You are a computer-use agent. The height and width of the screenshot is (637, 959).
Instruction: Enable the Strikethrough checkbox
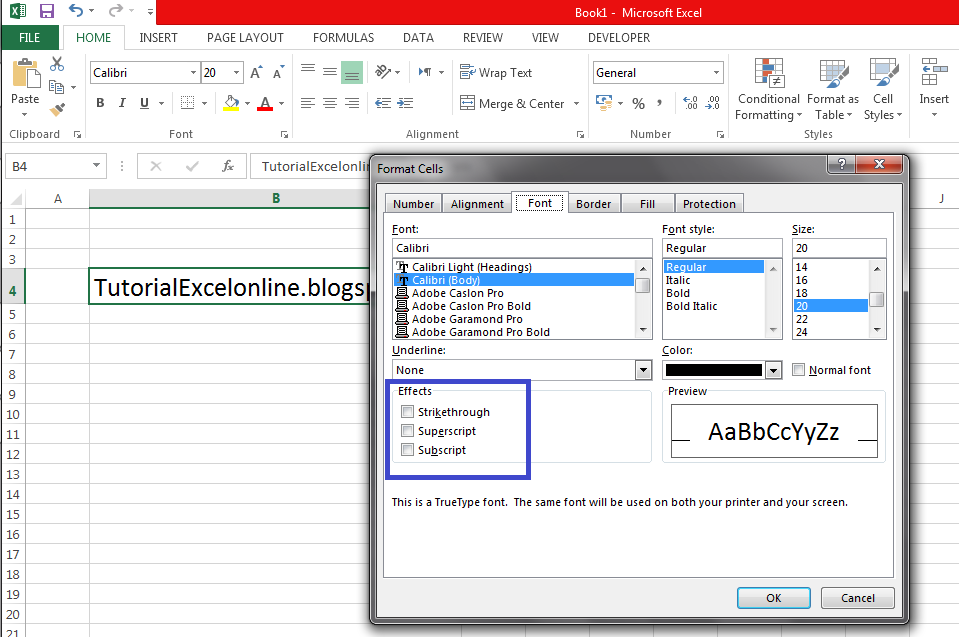tap(407, 411)
